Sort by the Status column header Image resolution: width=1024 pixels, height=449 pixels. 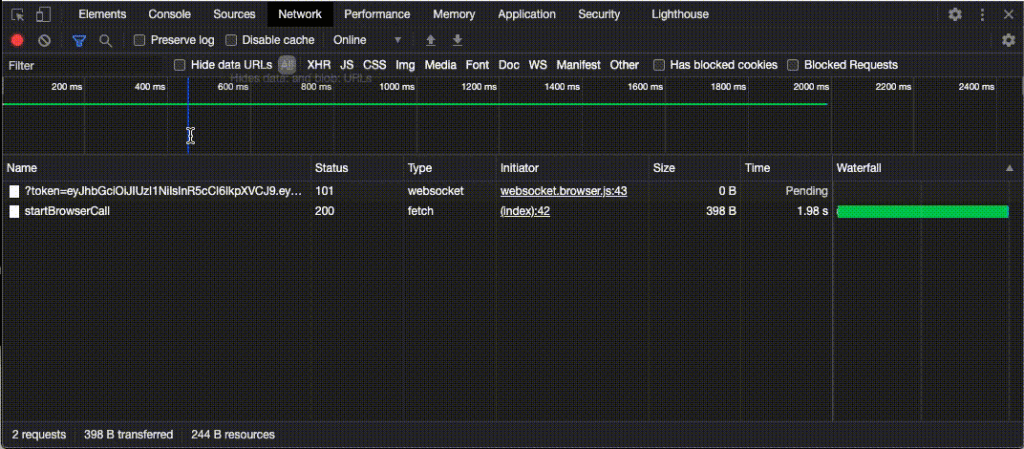pos(357,168)
